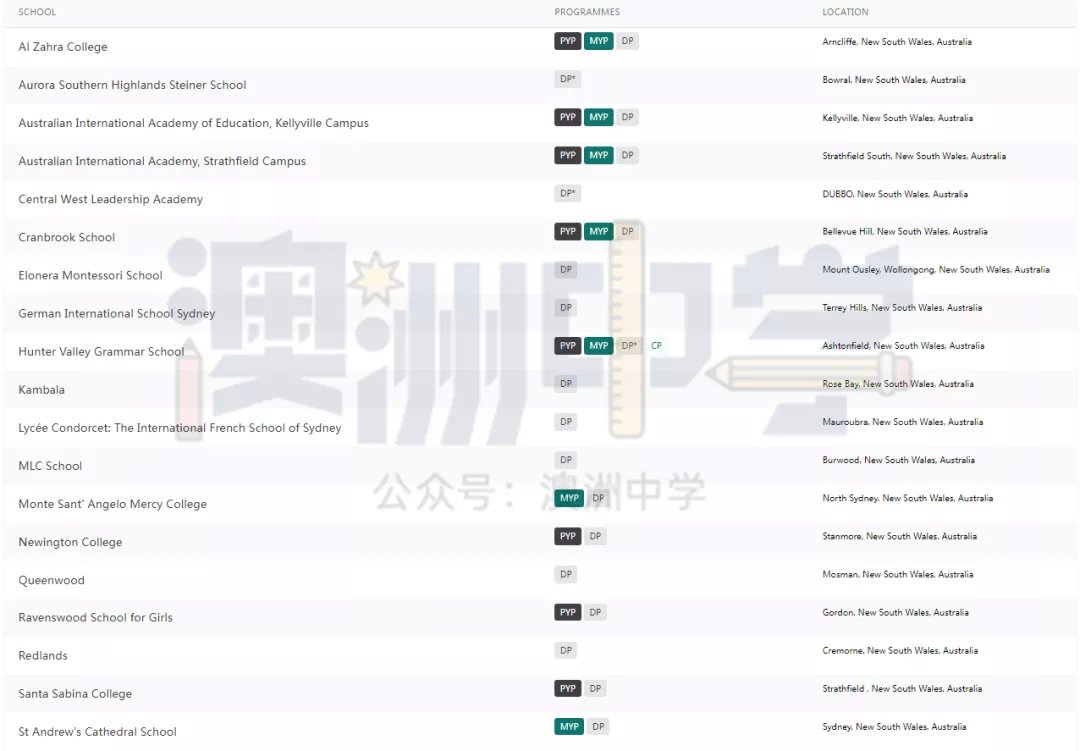Click the PROGRAMMES column header
The image size is (1080, 751).
[x=587, y=12]
